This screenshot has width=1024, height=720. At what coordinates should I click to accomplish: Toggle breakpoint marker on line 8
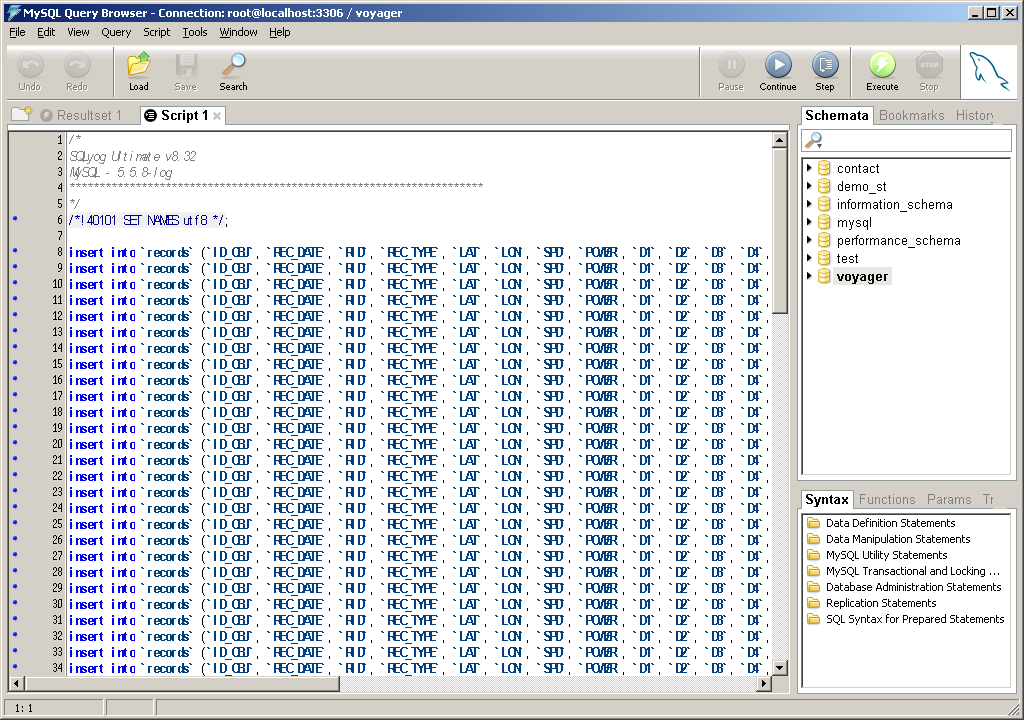point(16,251)
